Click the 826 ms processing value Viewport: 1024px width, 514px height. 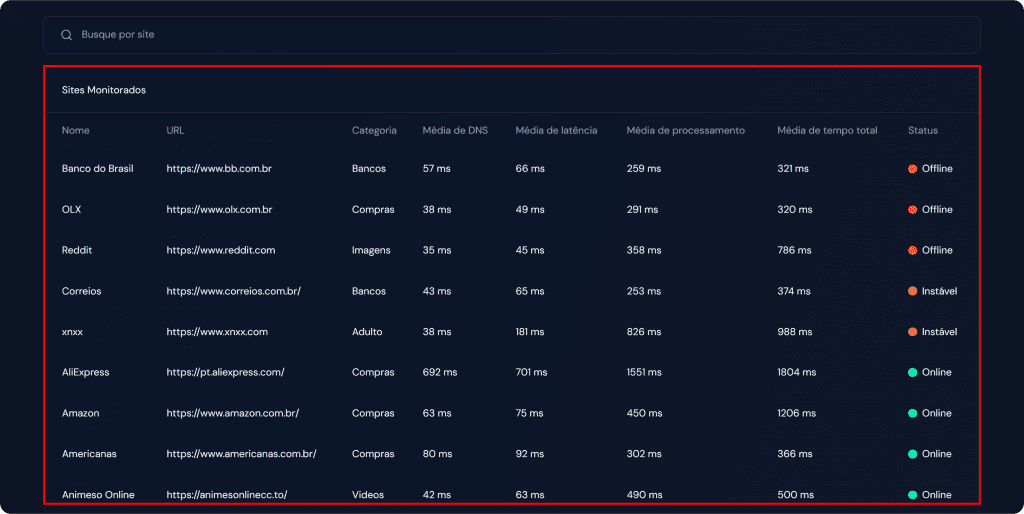pos(644,332)
